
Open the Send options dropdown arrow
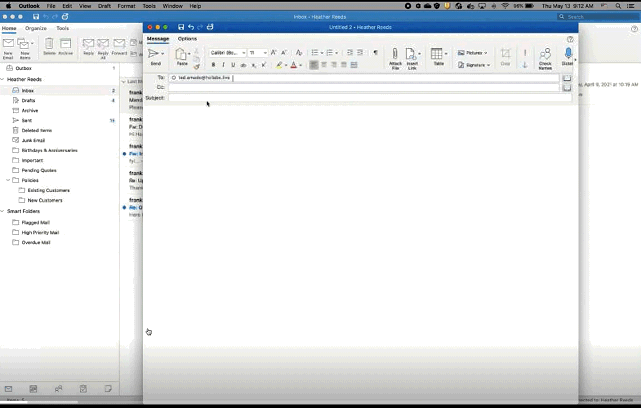[x=162, y=54]
